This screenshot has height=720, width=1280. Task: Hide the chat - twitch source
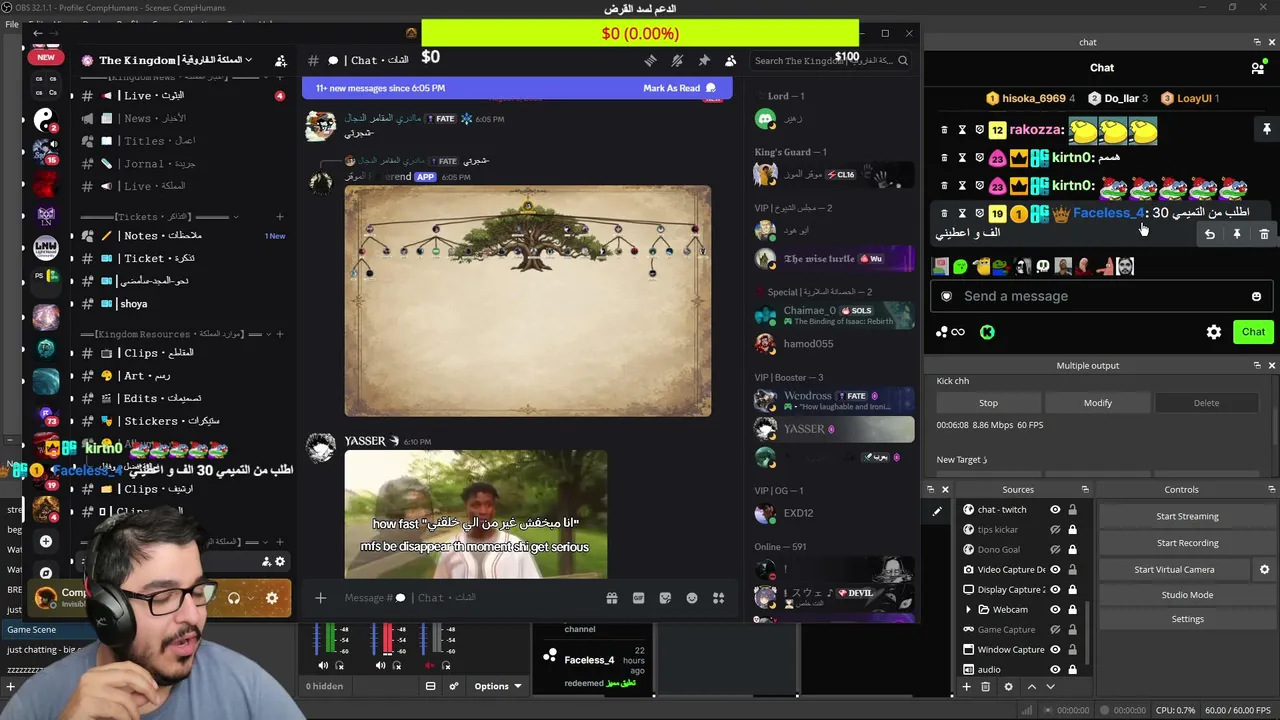[1055, 510]
